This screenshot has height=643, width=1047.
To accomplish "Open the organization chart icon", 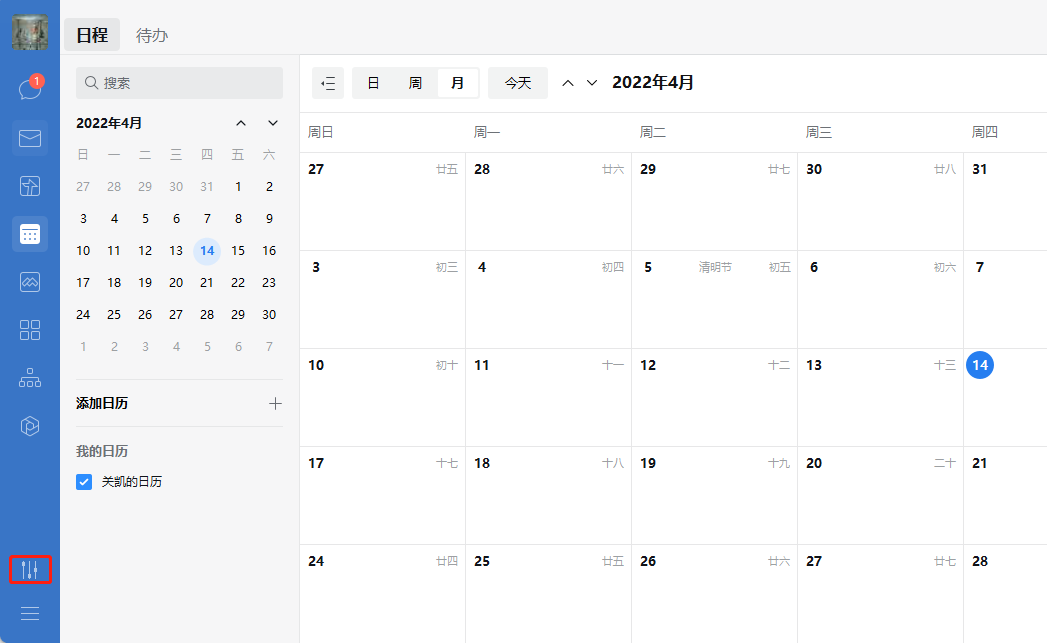I will coord(30,378).
